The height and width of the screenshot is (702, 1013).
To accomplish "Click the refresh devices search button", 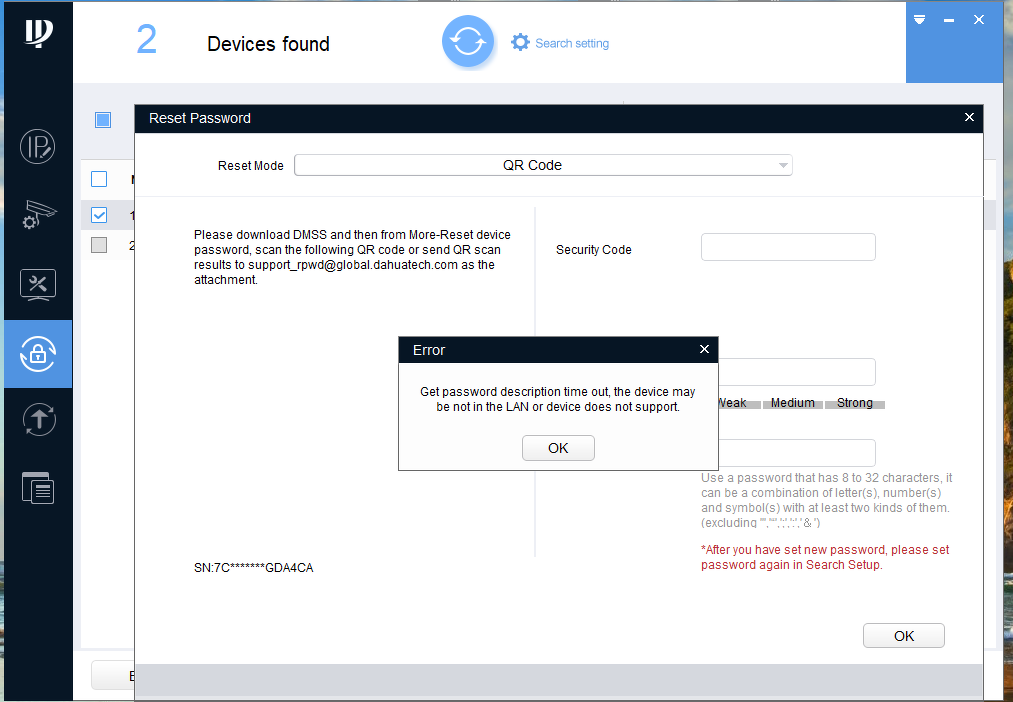I will (x=468, y=42).
